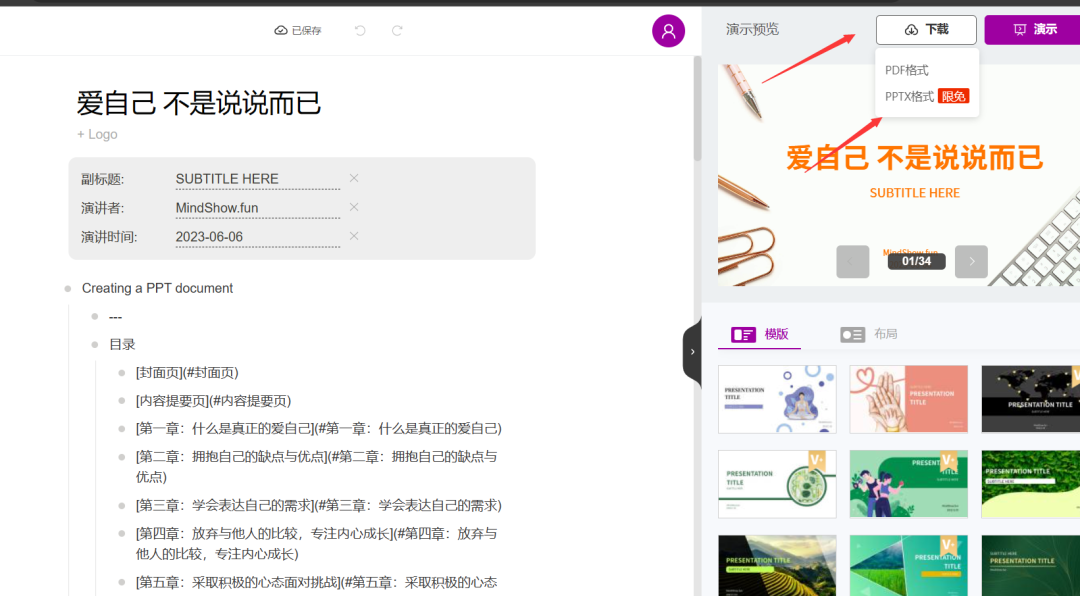Click the previous slide arrow in the preview
The height and width of the screenshot is (596, 1080).
852,261
